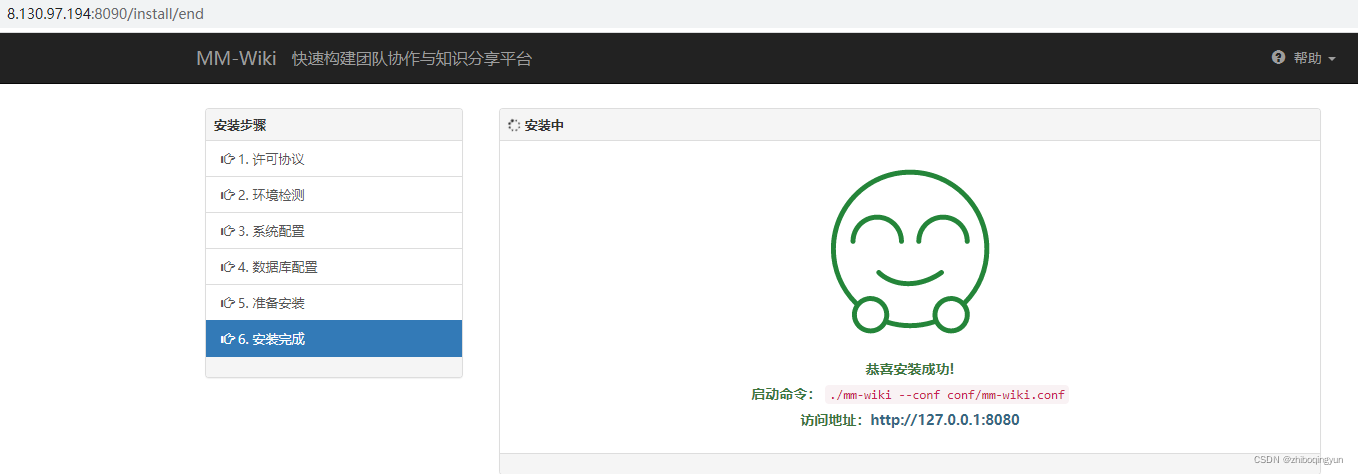1358x474 pixels.
Task: Open the 帮助 help dropdown
Action: pos(1303,58)
